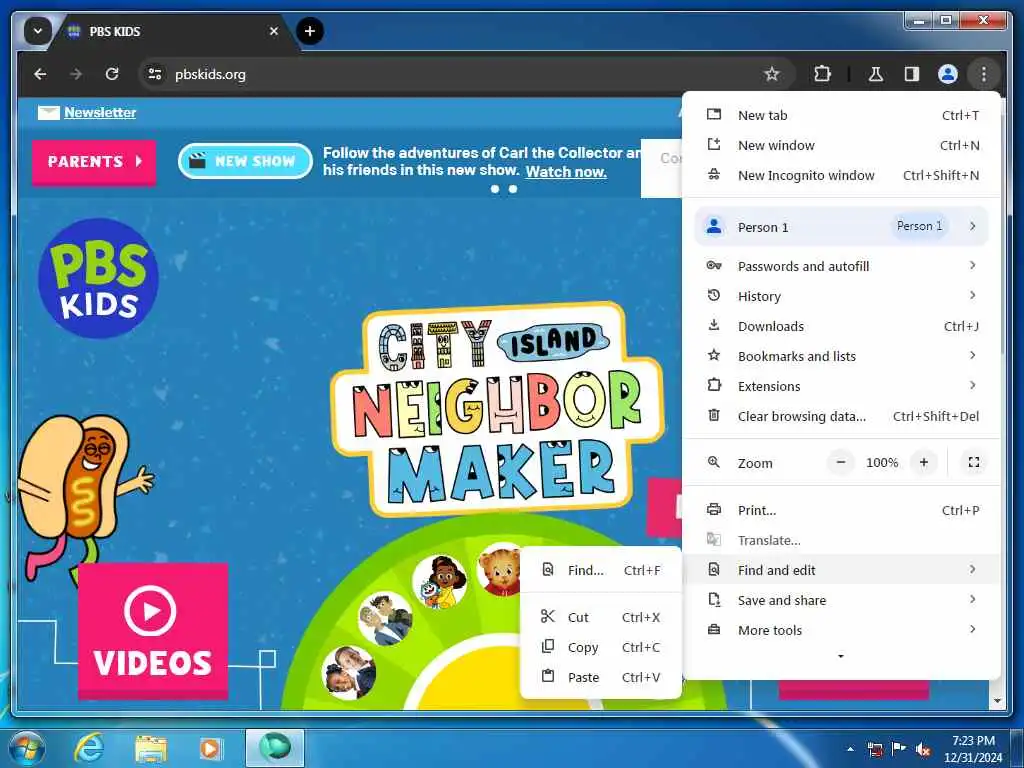Open site information icon in address bar
Screen dimensions: 1024x768
tap(155, 74)
